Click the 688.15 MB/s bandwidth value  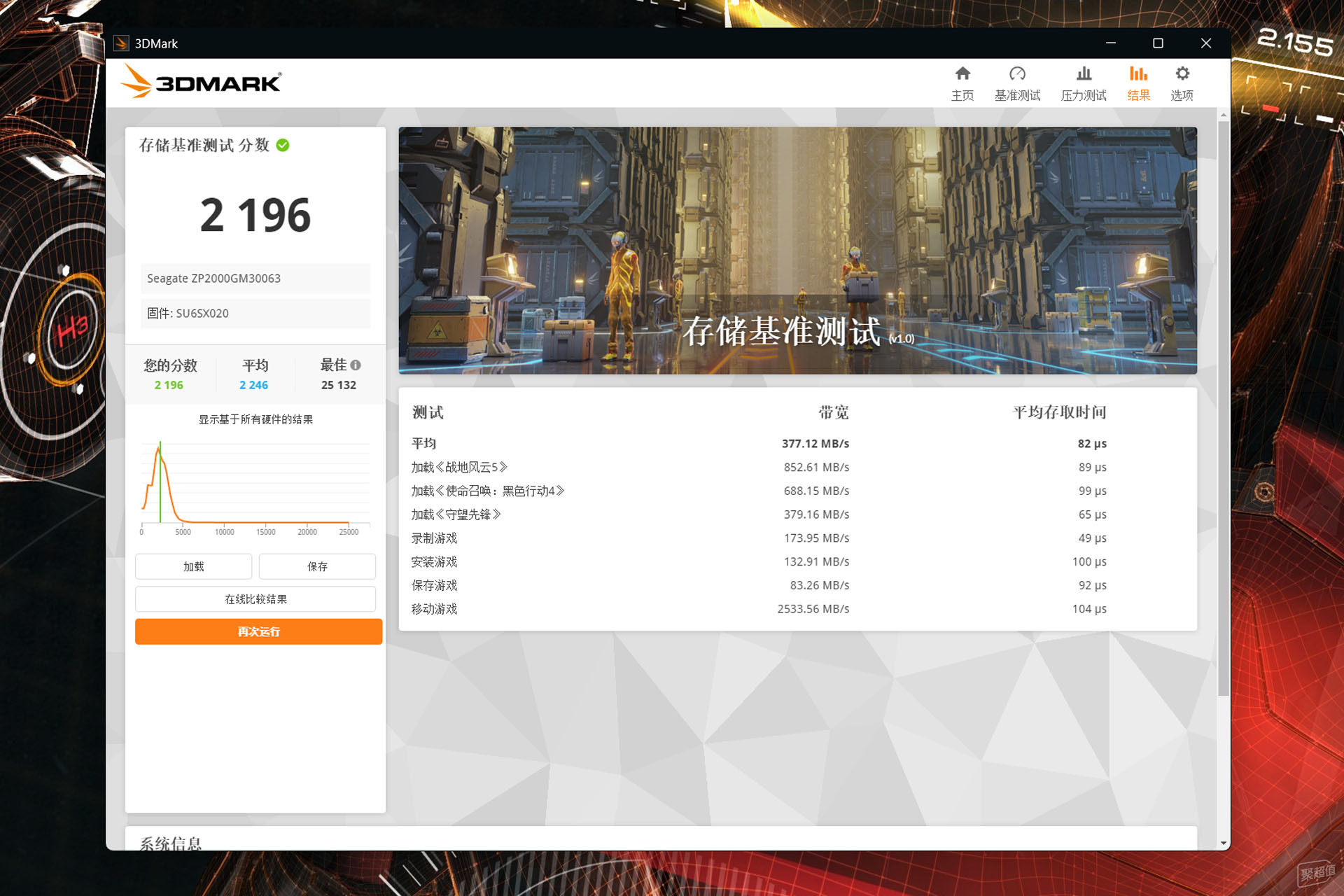tap(816, 491)
